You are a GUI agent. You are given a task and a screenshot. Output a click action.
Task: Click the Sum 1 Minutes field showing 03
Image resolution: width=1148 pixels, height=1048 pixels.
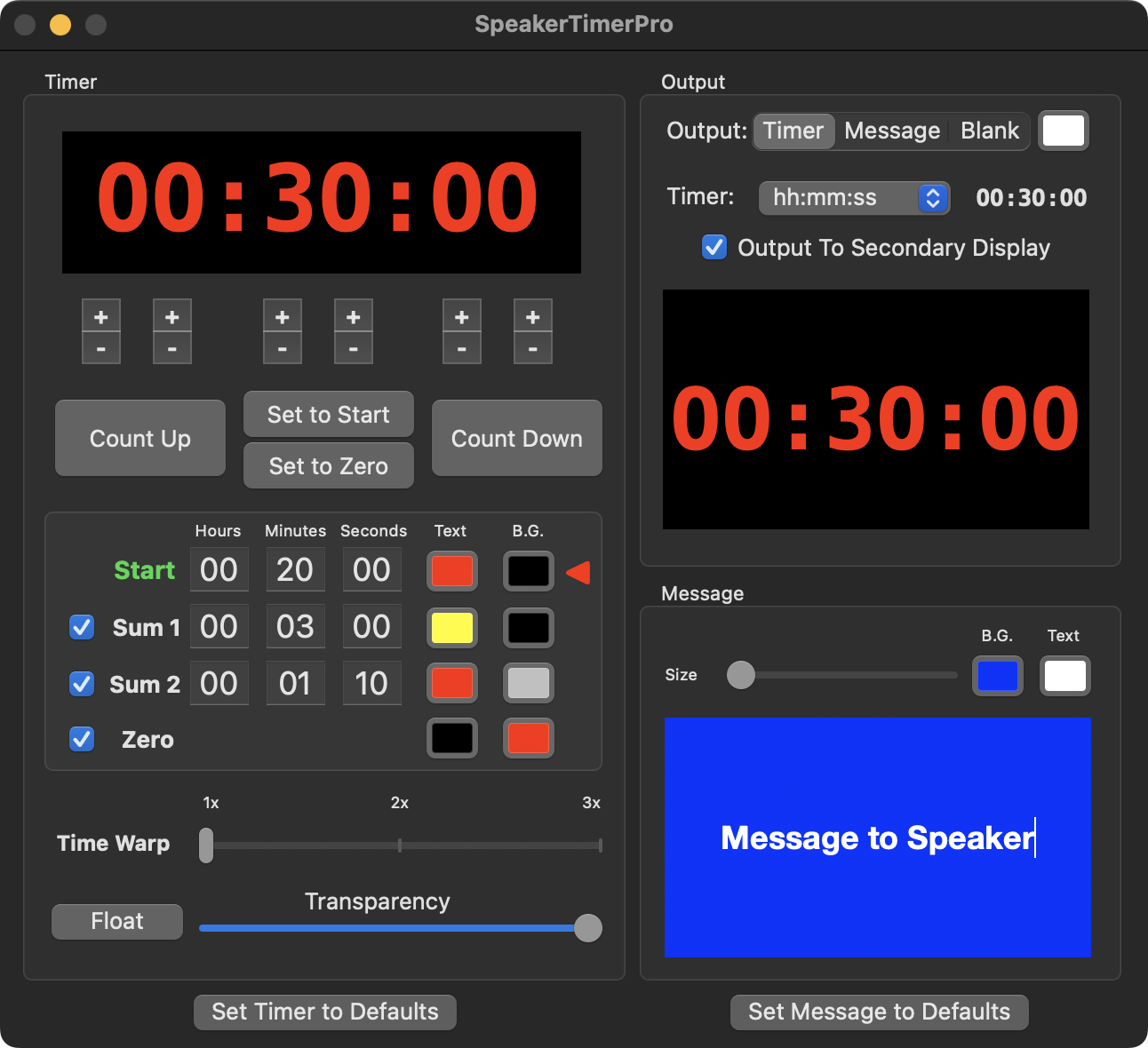(295, 626)
